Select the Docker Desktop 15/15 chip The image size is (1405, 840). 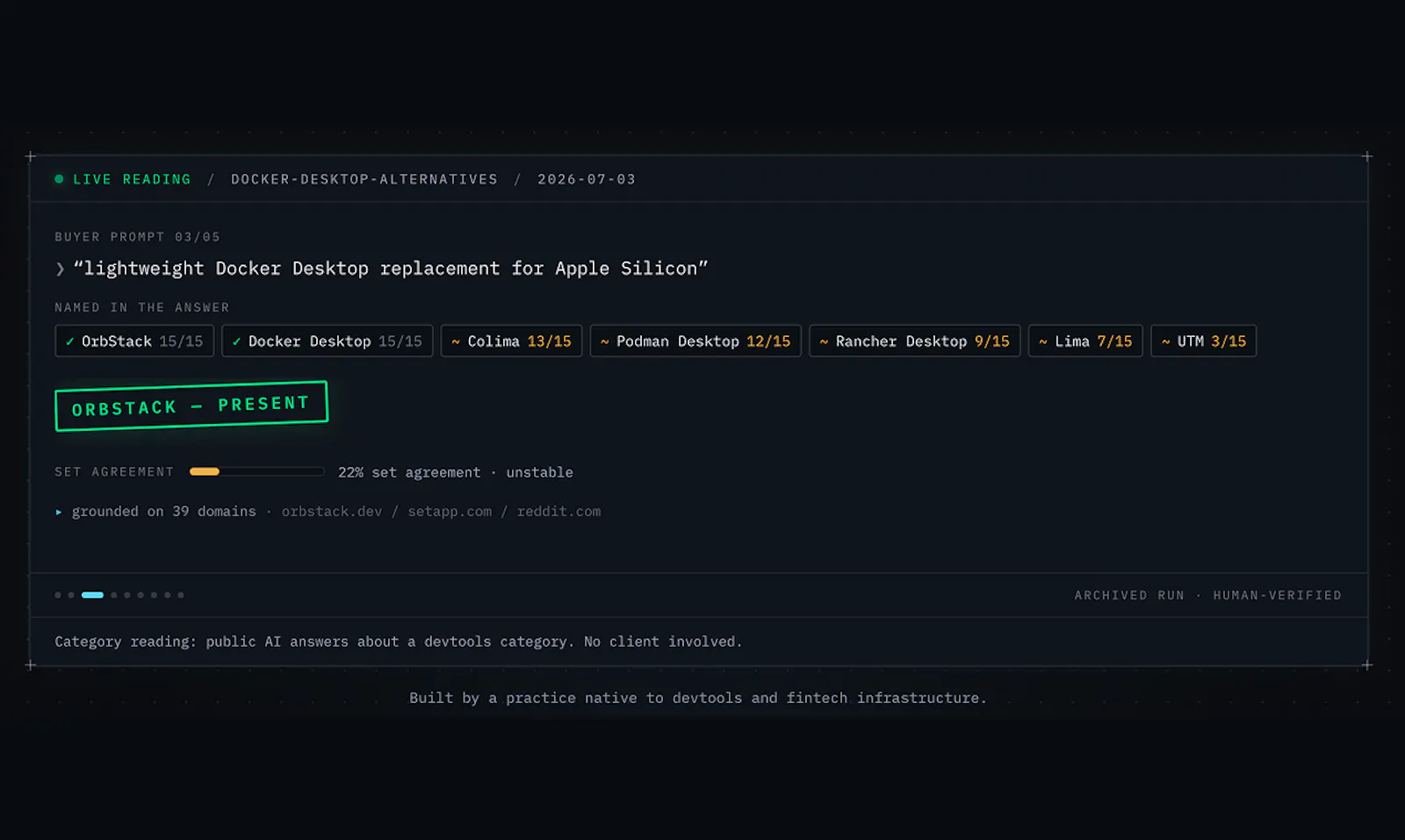327,341
